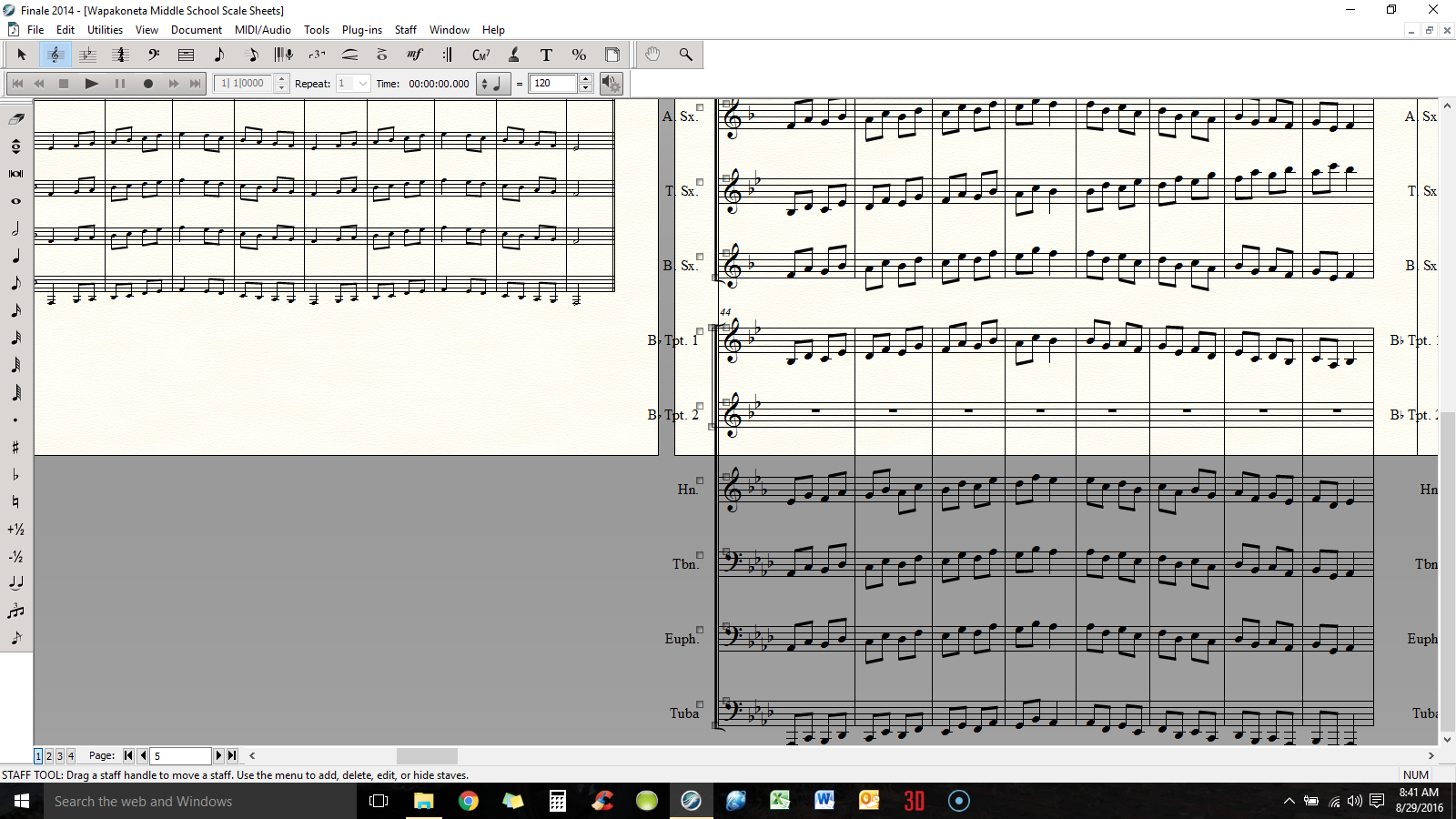Select the Hand Grabber tool
Viewport: 1456px width, 819px height.
tap(652, 55)
